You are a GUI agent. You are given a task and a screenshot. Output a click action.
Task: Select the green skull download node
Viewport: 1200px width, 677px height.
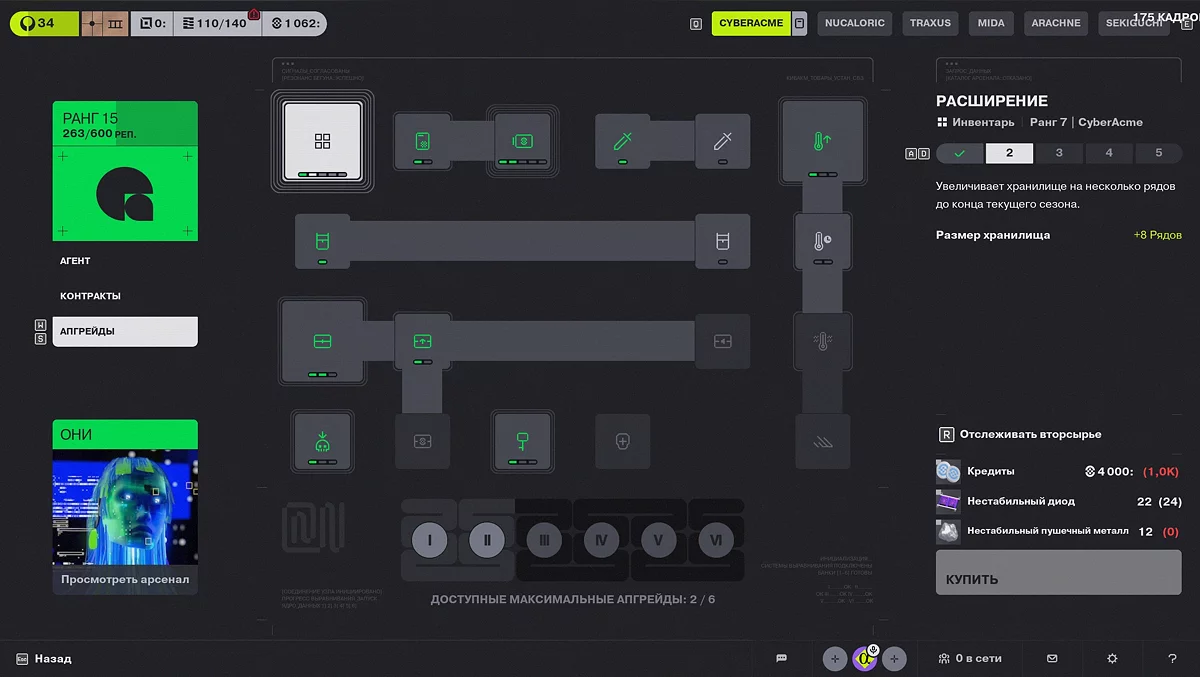[x=322, y=441]
